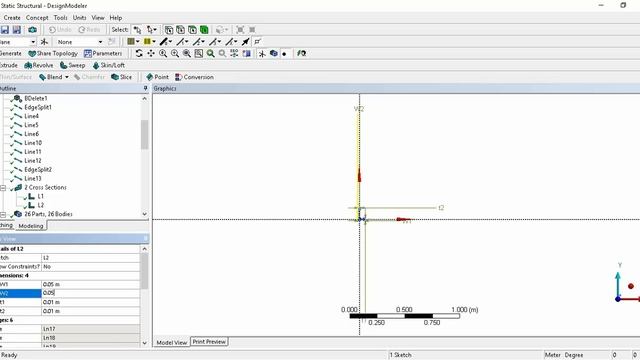Select EdgeSplit2 in the outline
The image size is (640, 360).
(38, 169)
